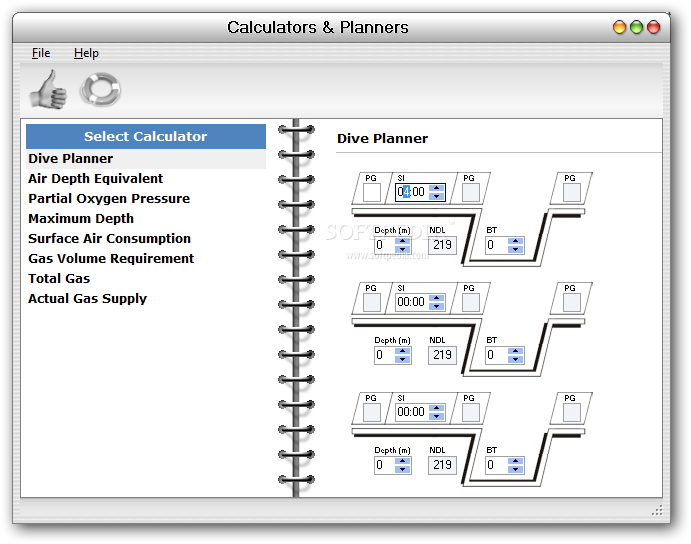Decrease second dive SI time with down arrow
Screen dimensions: 691x544
pyautogui.click(x=436, y=306)
